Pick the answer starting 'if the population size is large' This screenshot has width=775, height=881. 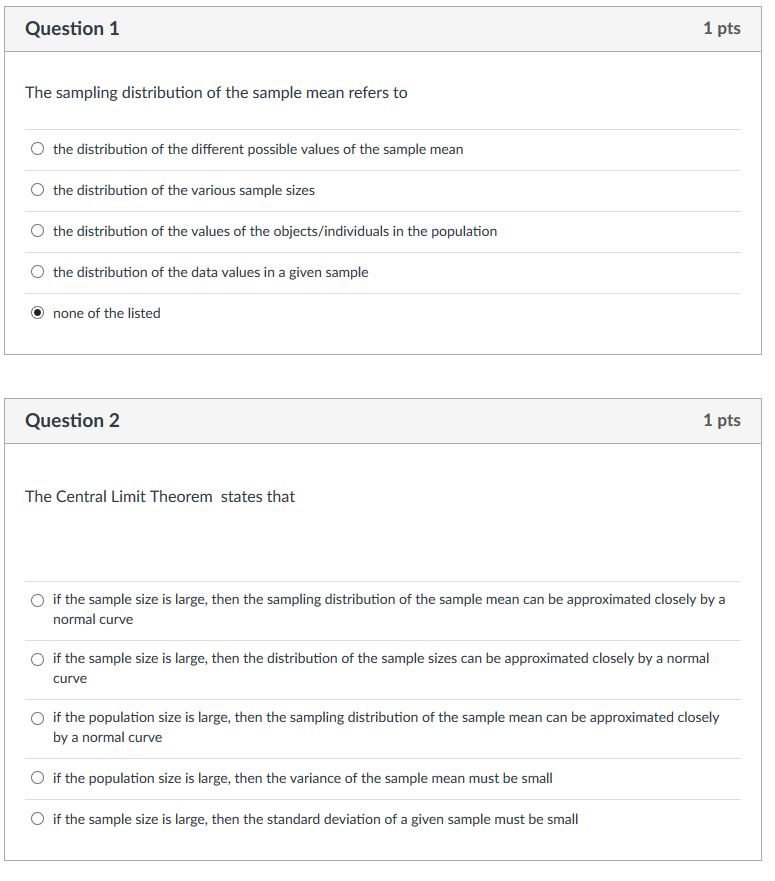(x=36, y=718)
